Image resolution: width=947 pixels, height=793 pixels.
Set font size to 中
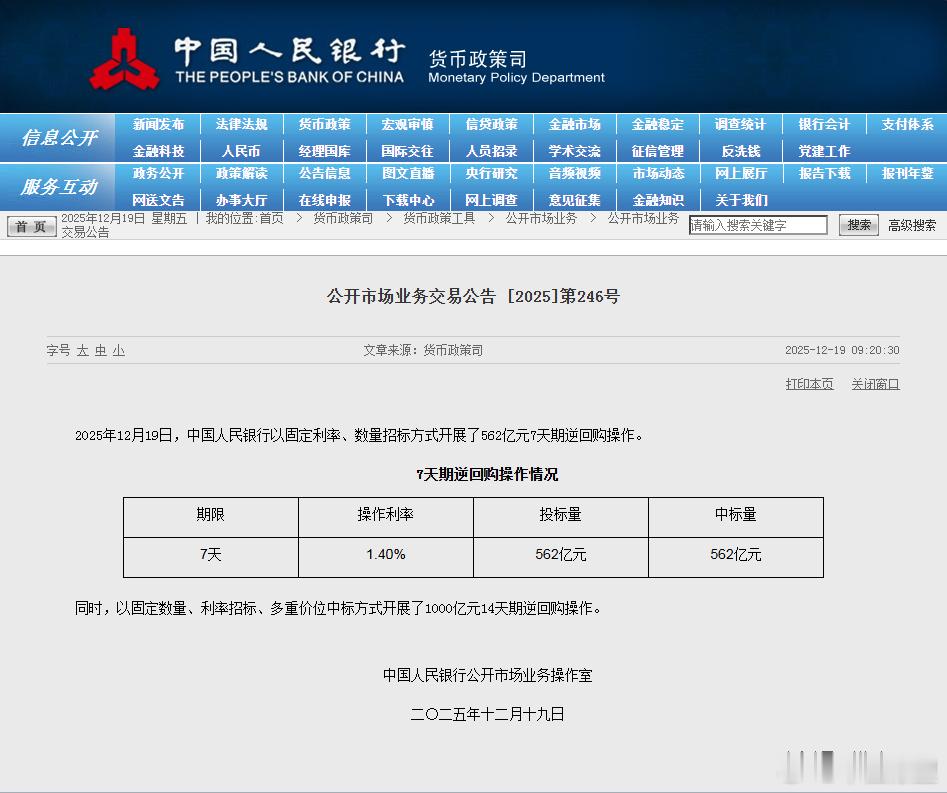101,350
